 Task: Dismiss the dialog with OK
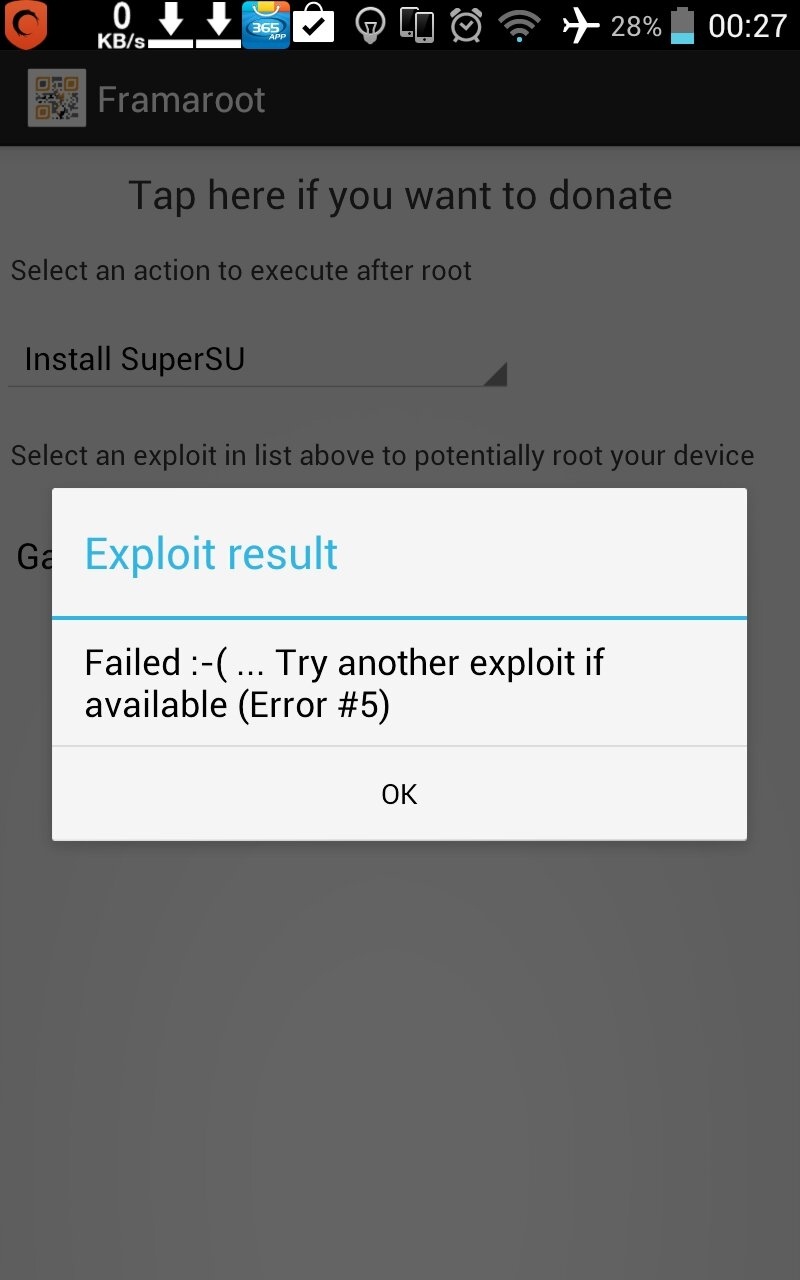(x=399, y=794)
